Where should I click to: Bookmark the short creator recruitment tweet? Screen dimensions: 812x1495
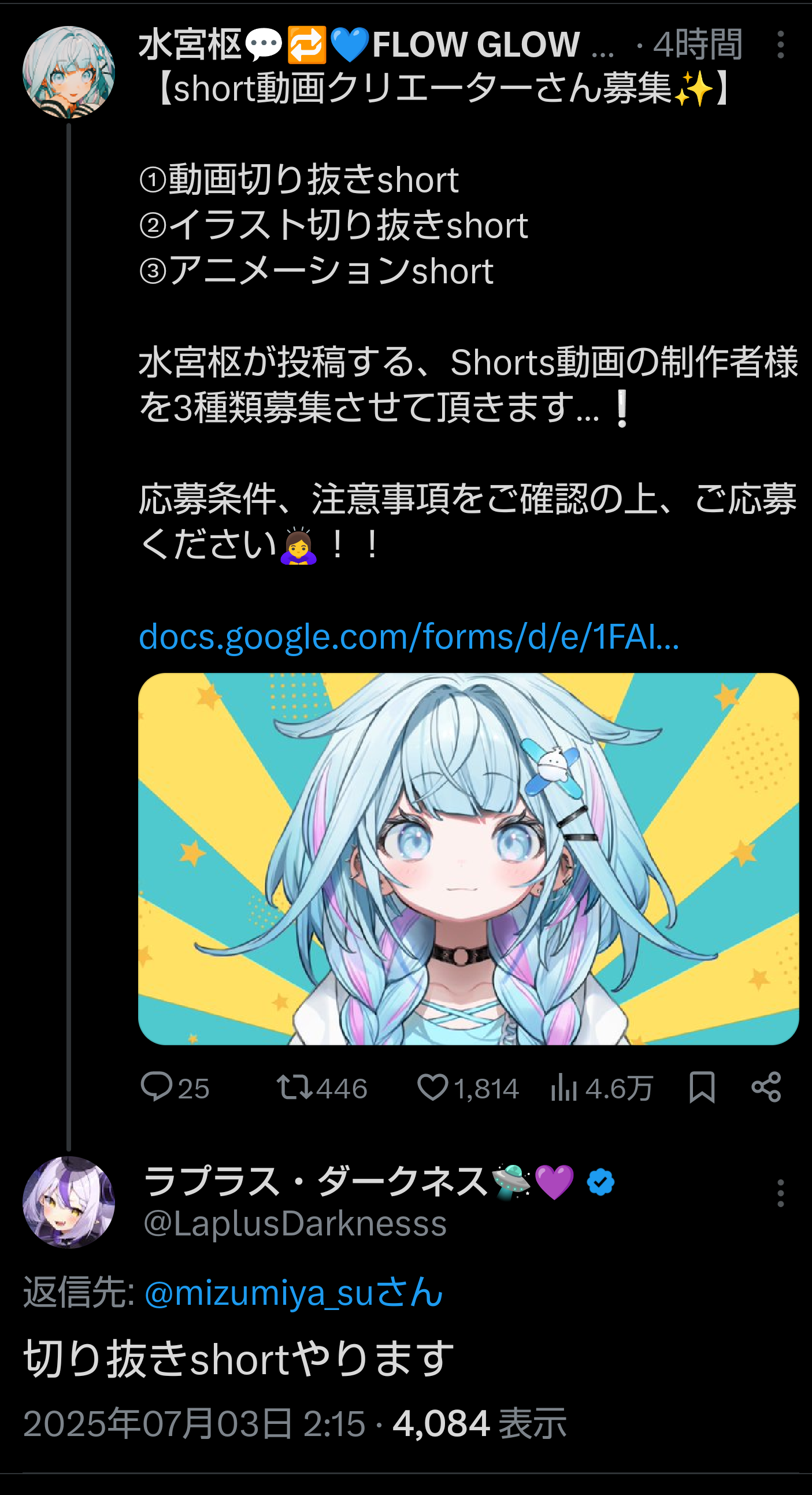(x=702, y=1087)
